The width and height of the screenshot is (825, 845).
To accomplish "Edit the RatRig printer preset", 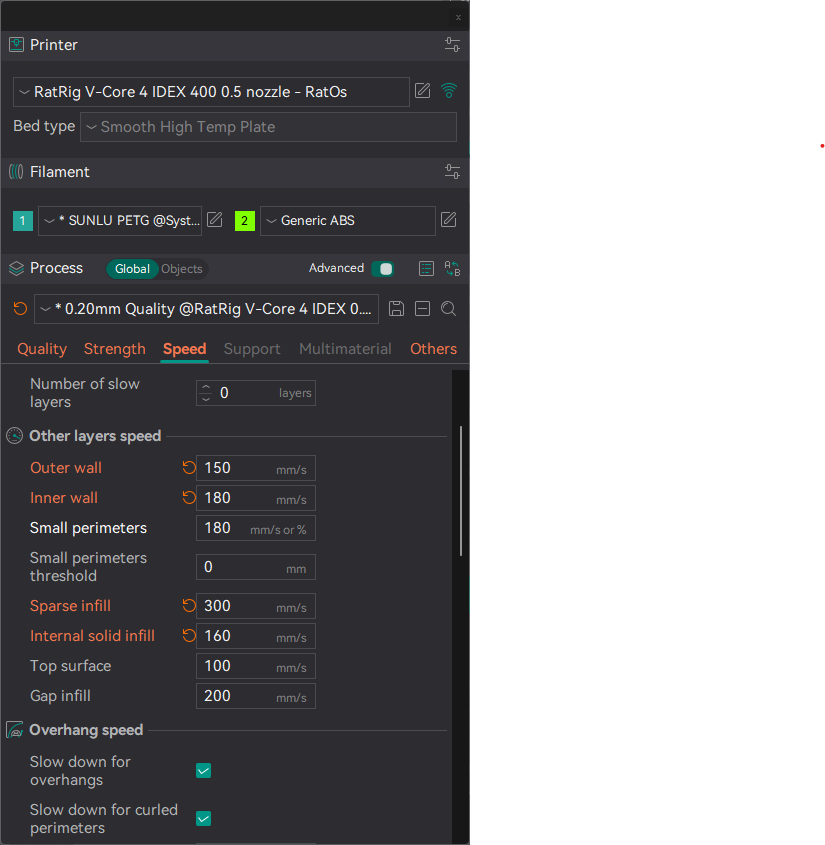I will [422, 91].
